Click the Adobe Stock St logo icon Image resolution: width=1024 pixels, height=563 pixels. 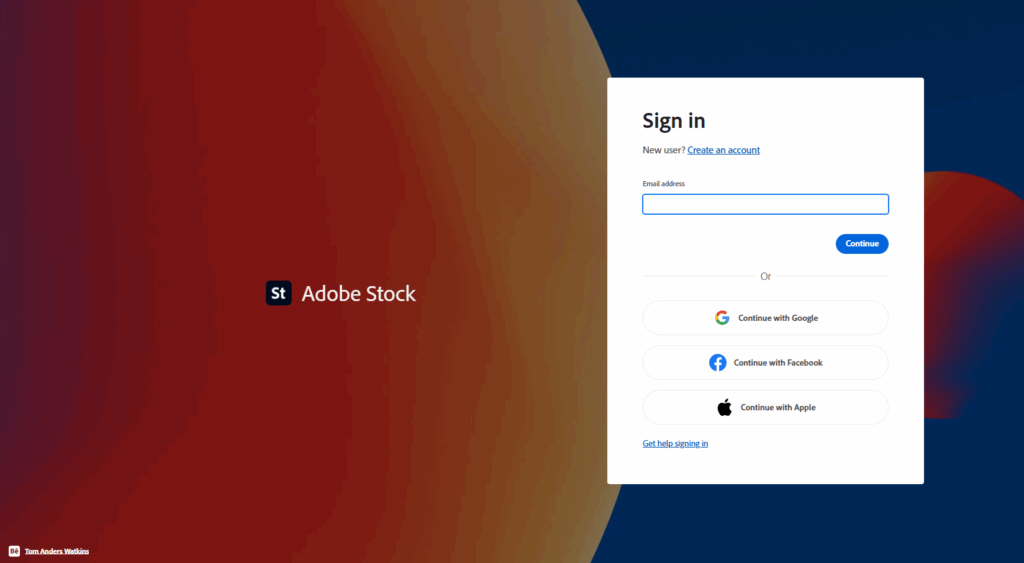click(278, 293)
